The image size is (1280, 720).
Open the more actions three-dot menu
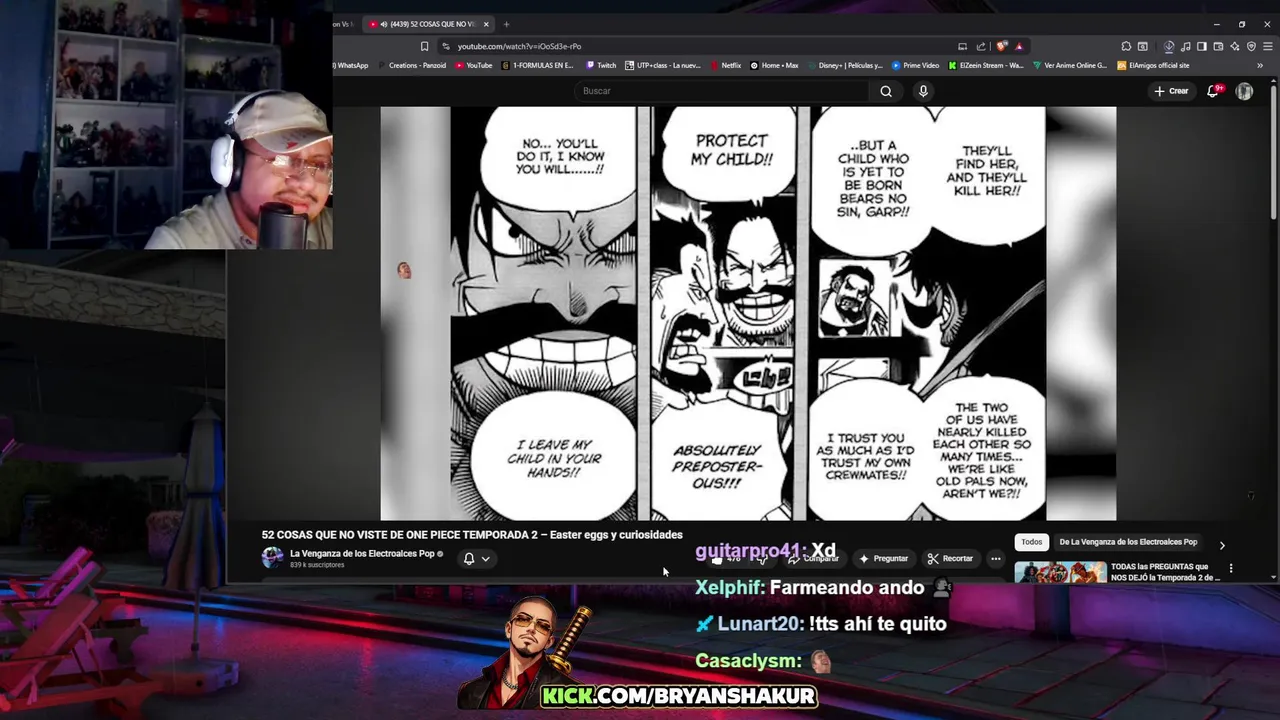[x=995, y=559]
